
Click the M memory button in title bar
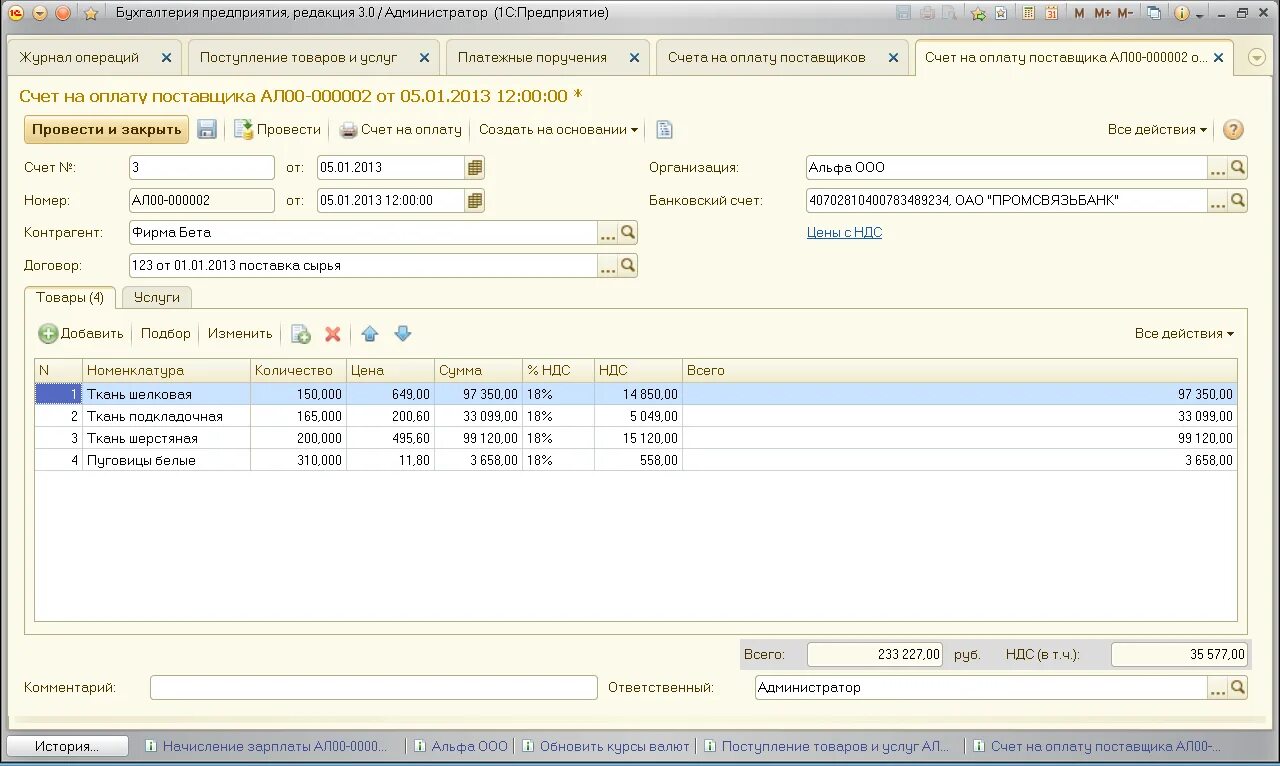click(1079, 13)
